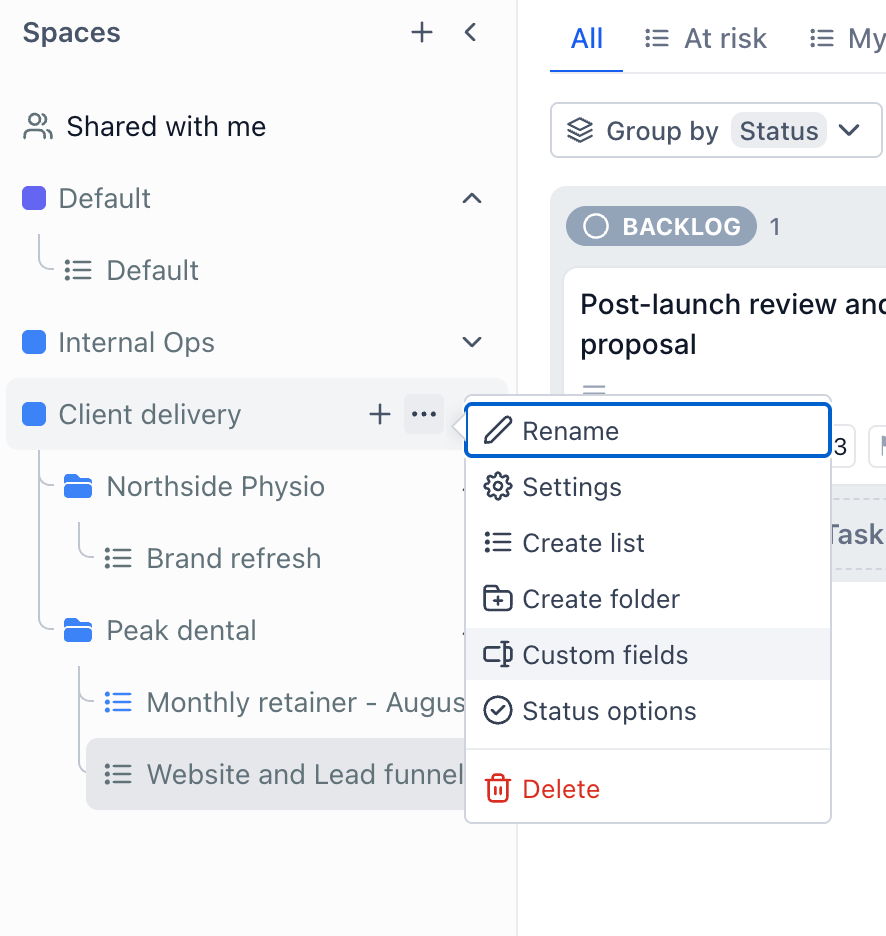Add a new space with the plus icon
The image size is (886, 936).
422,32
